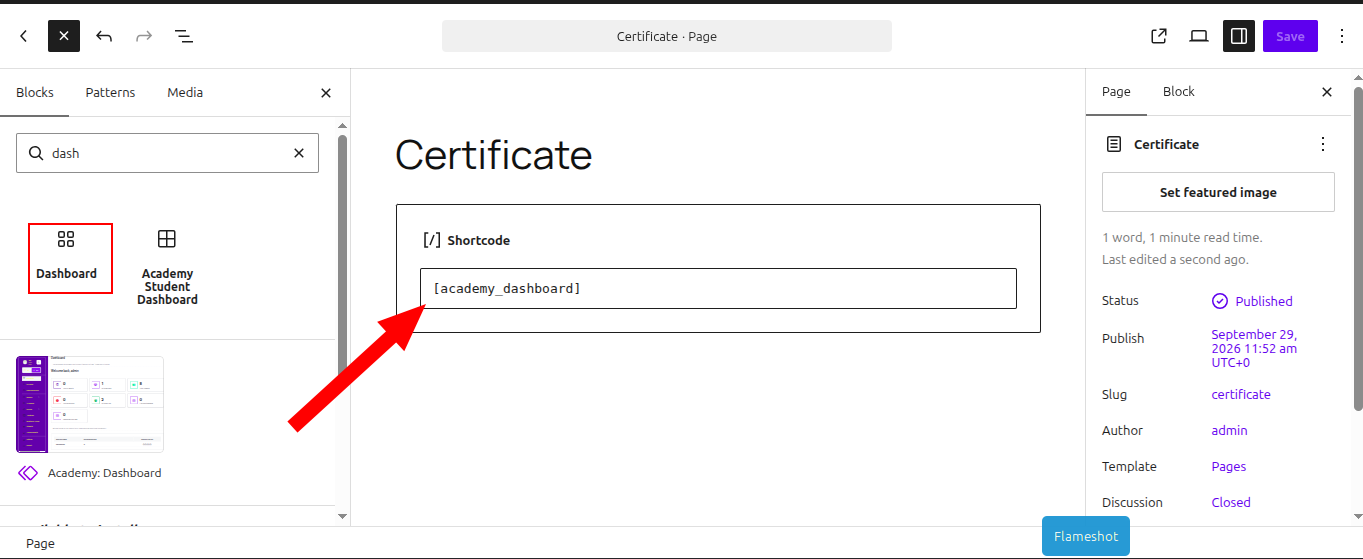The image size is (1363, 559).
Task: Switch to the Media tab
Action: pyautogui.click(x=185, y=92)
